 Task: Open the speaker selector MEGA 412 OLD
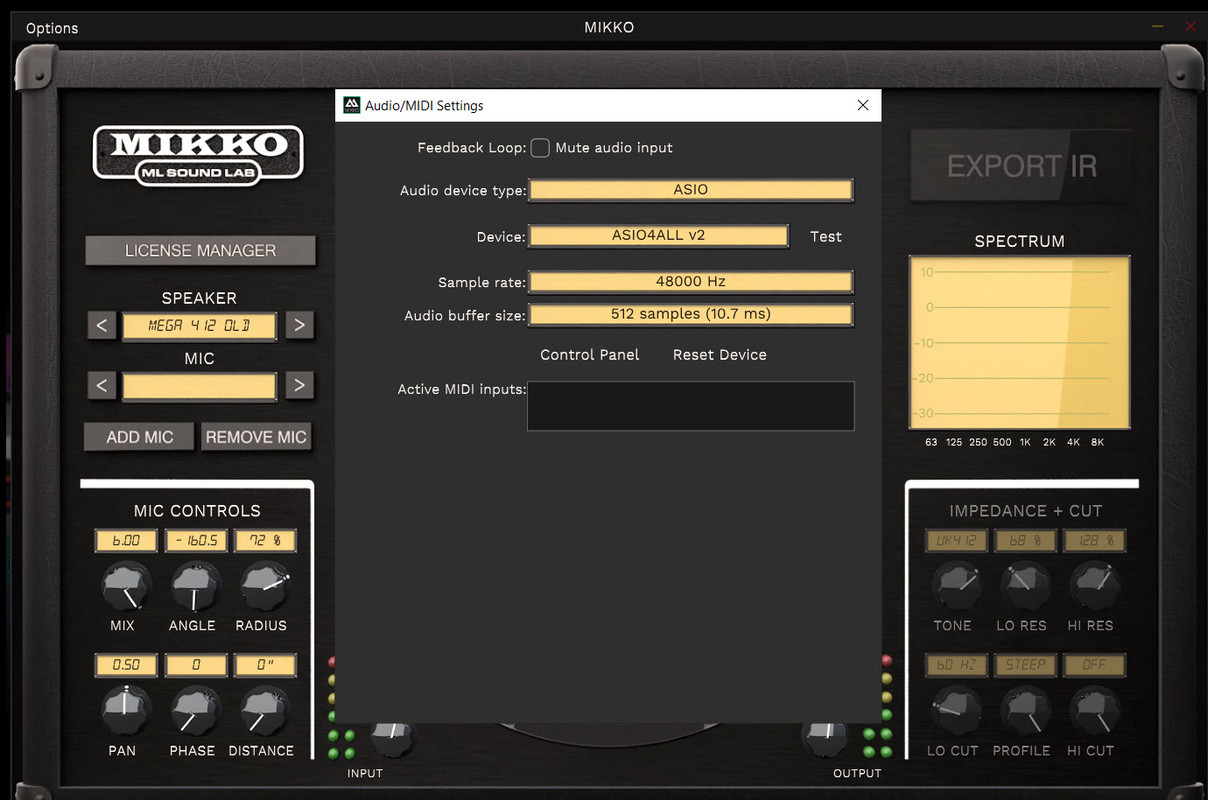pyautogui.click(x=199, y=326)
